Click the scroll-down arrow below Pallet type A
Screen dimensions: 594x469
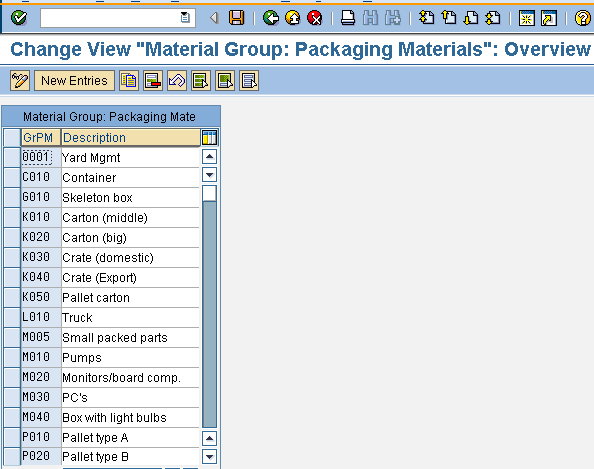(209, 456)
